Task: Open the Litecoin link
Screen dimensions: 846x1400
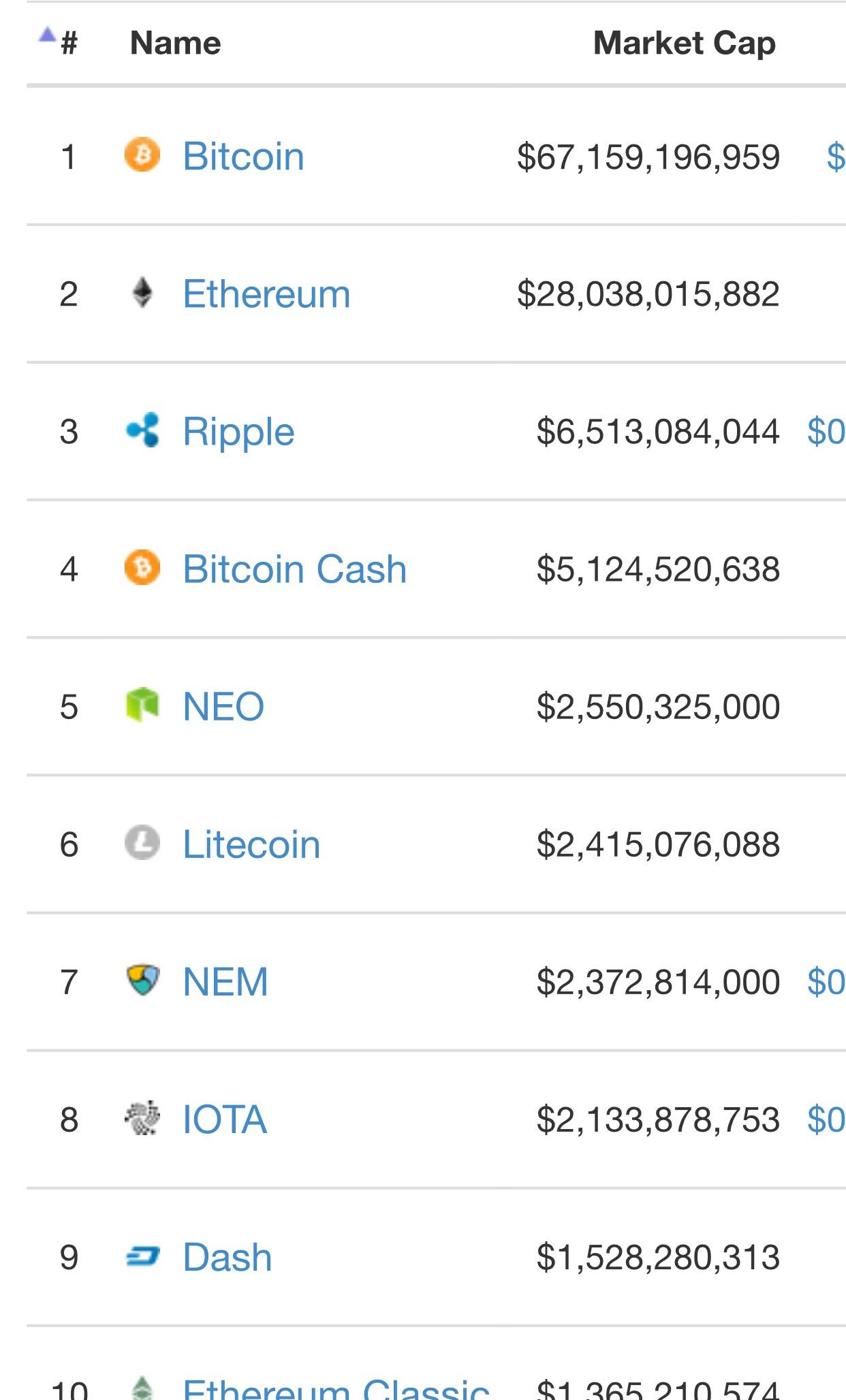Action: (251, 844)
